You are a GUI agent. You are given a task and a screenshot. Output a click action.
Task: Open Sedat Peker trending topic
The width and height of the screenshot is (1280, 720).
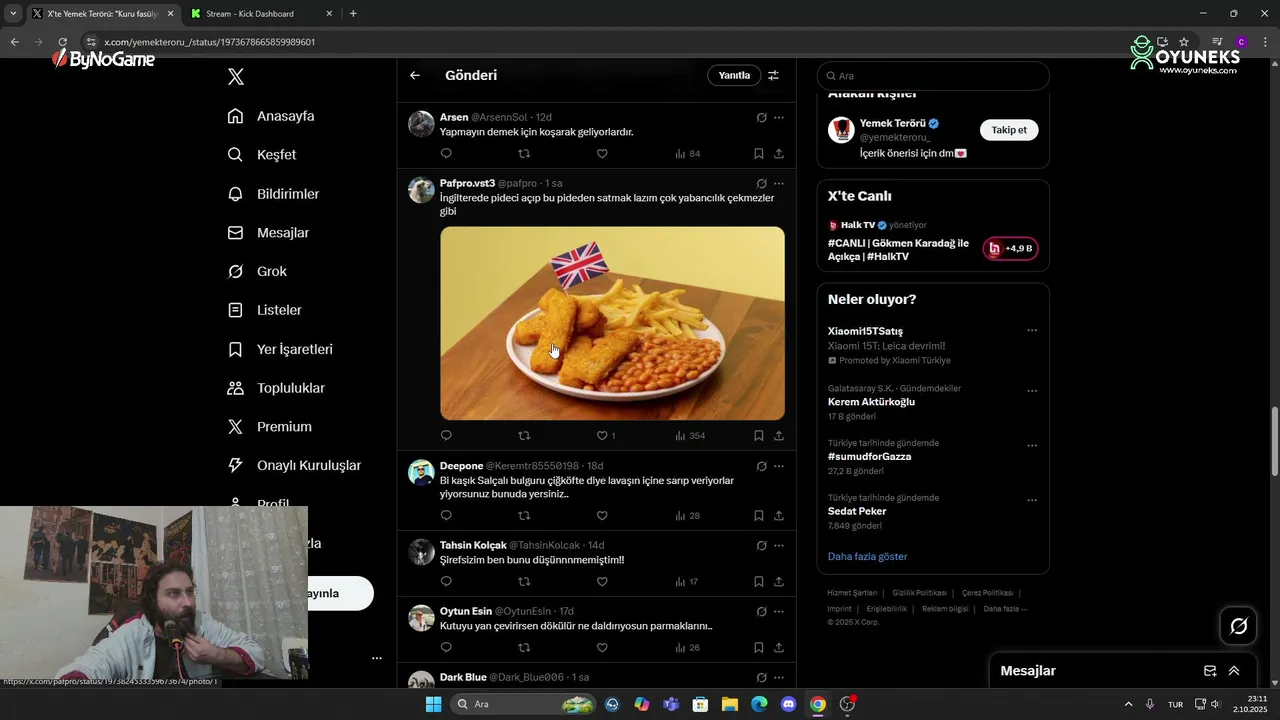coord(857,511)
